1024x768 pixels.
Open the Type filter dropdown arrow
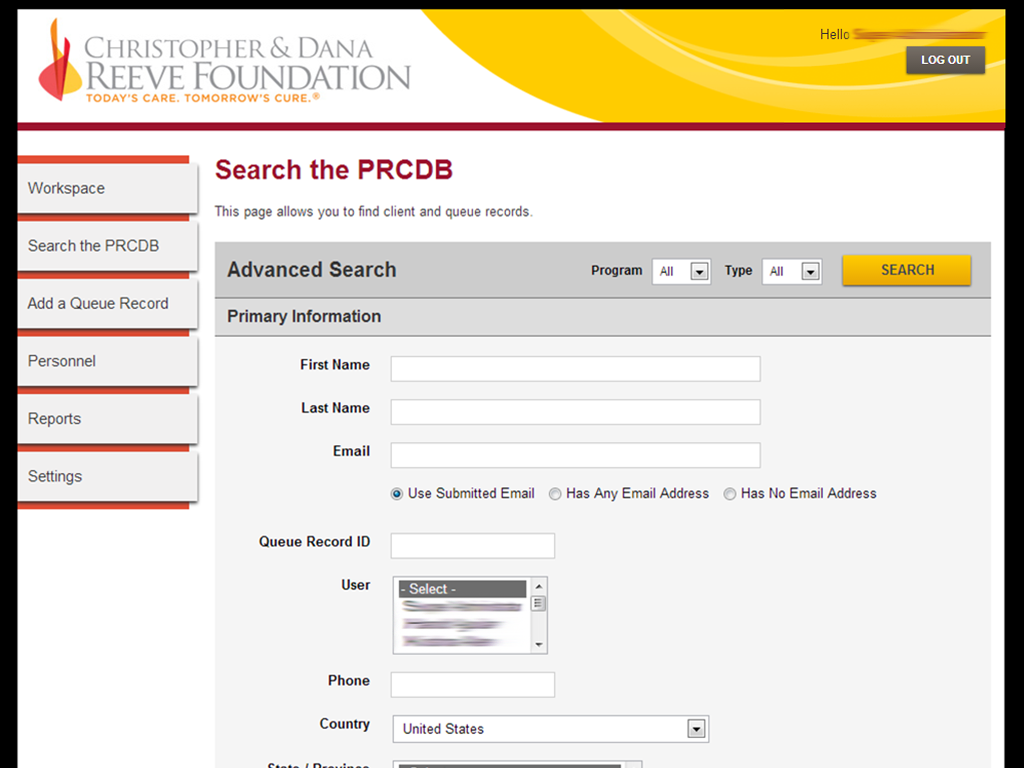pos(809,271)
